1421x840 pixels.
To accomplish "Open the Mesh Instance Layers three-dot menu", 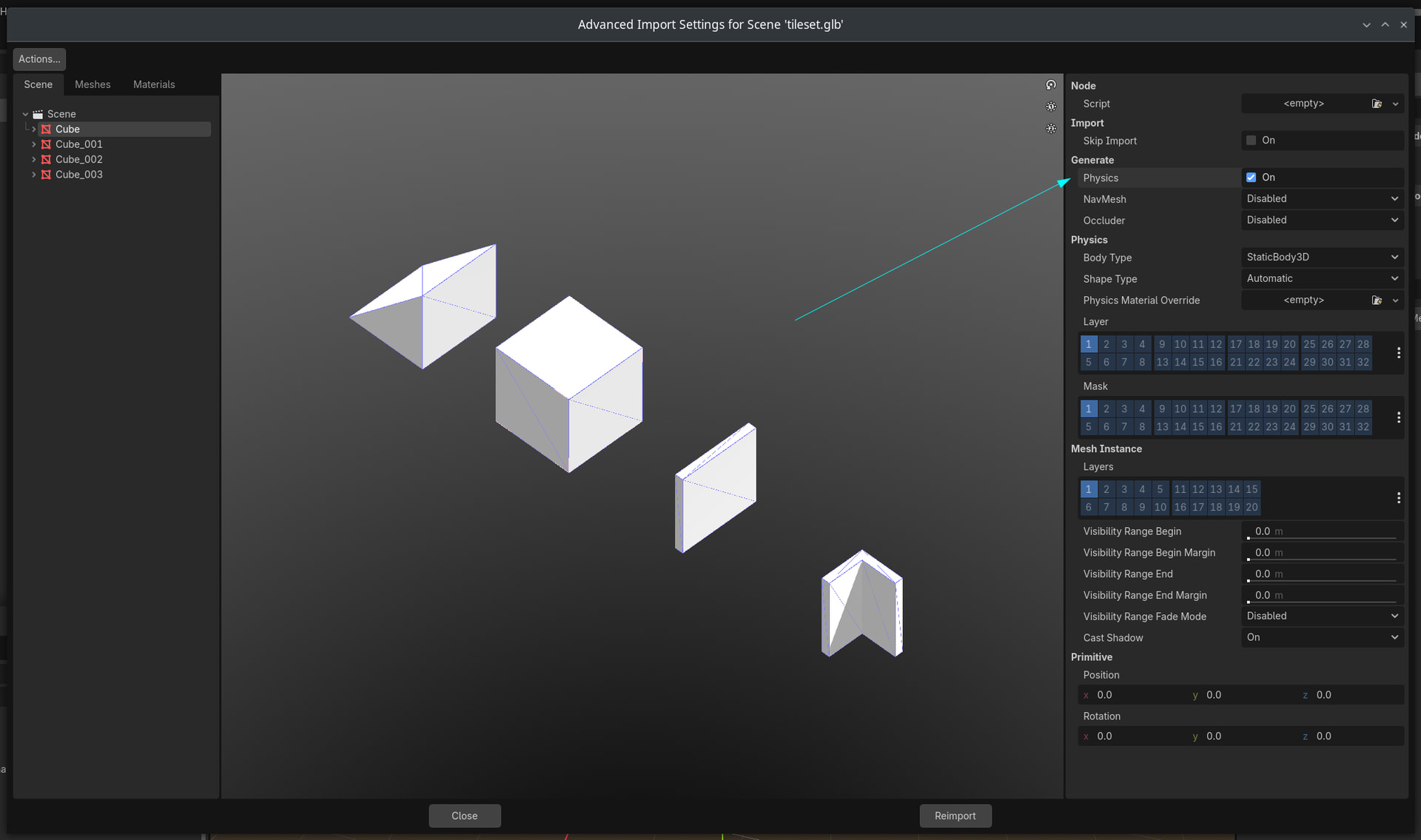I will [x=1398, y=498].
